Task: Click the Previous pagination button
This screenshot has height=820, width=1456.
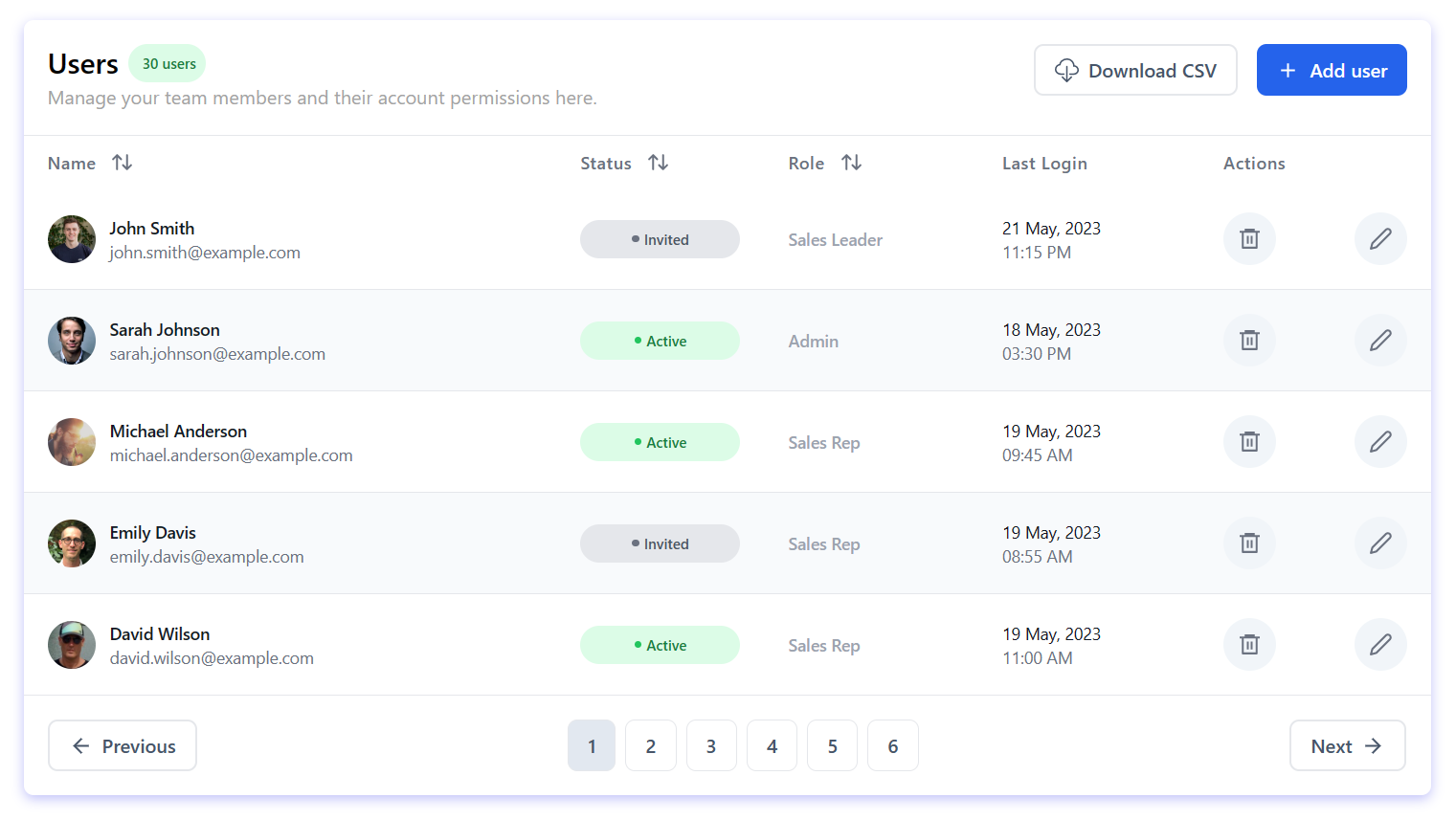Action: pyautogui.click(x=123, y=745)
